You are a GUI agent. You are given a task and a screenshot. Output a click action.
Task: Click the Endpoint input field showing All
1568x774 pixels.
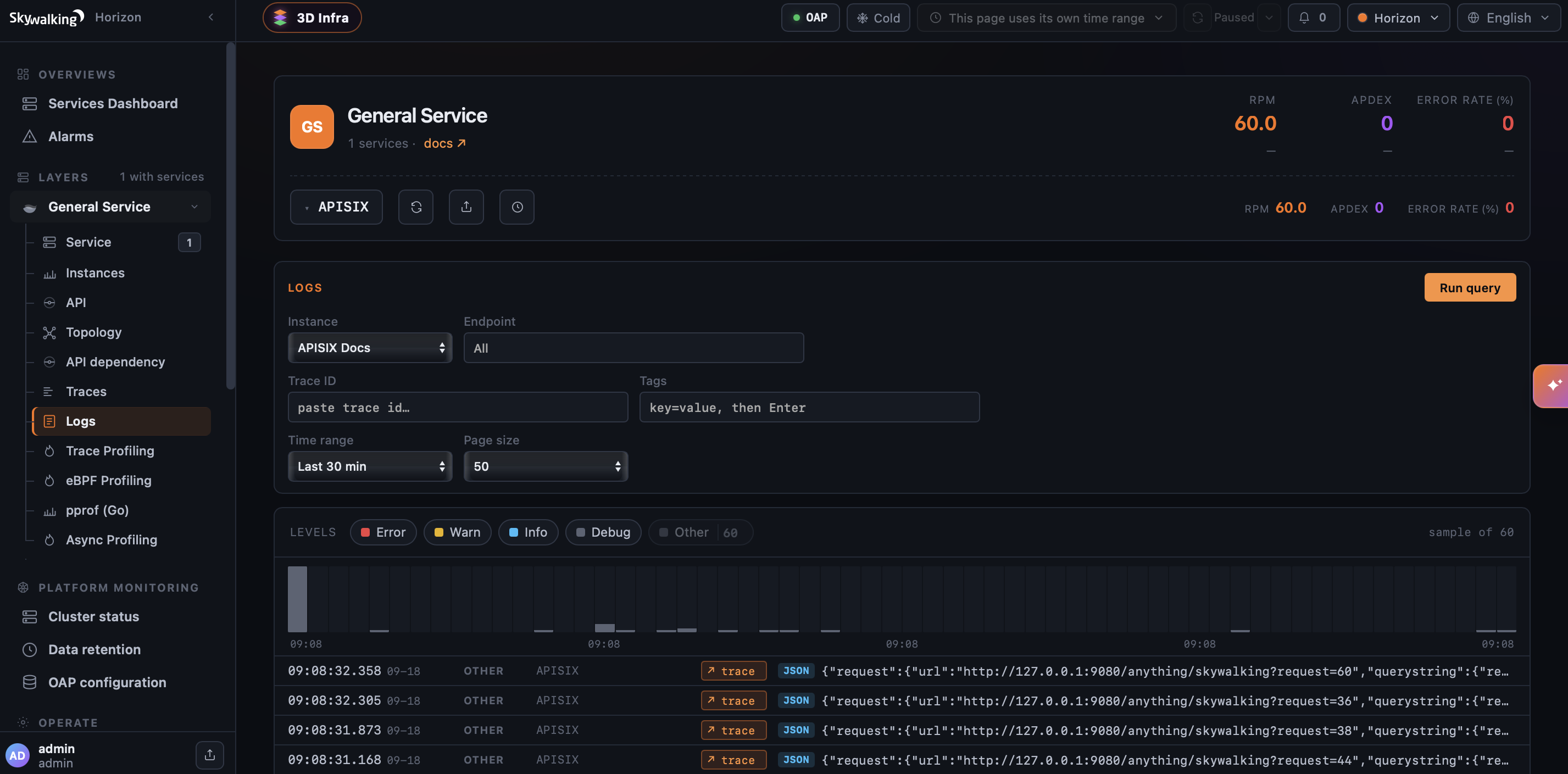(633, 347)
